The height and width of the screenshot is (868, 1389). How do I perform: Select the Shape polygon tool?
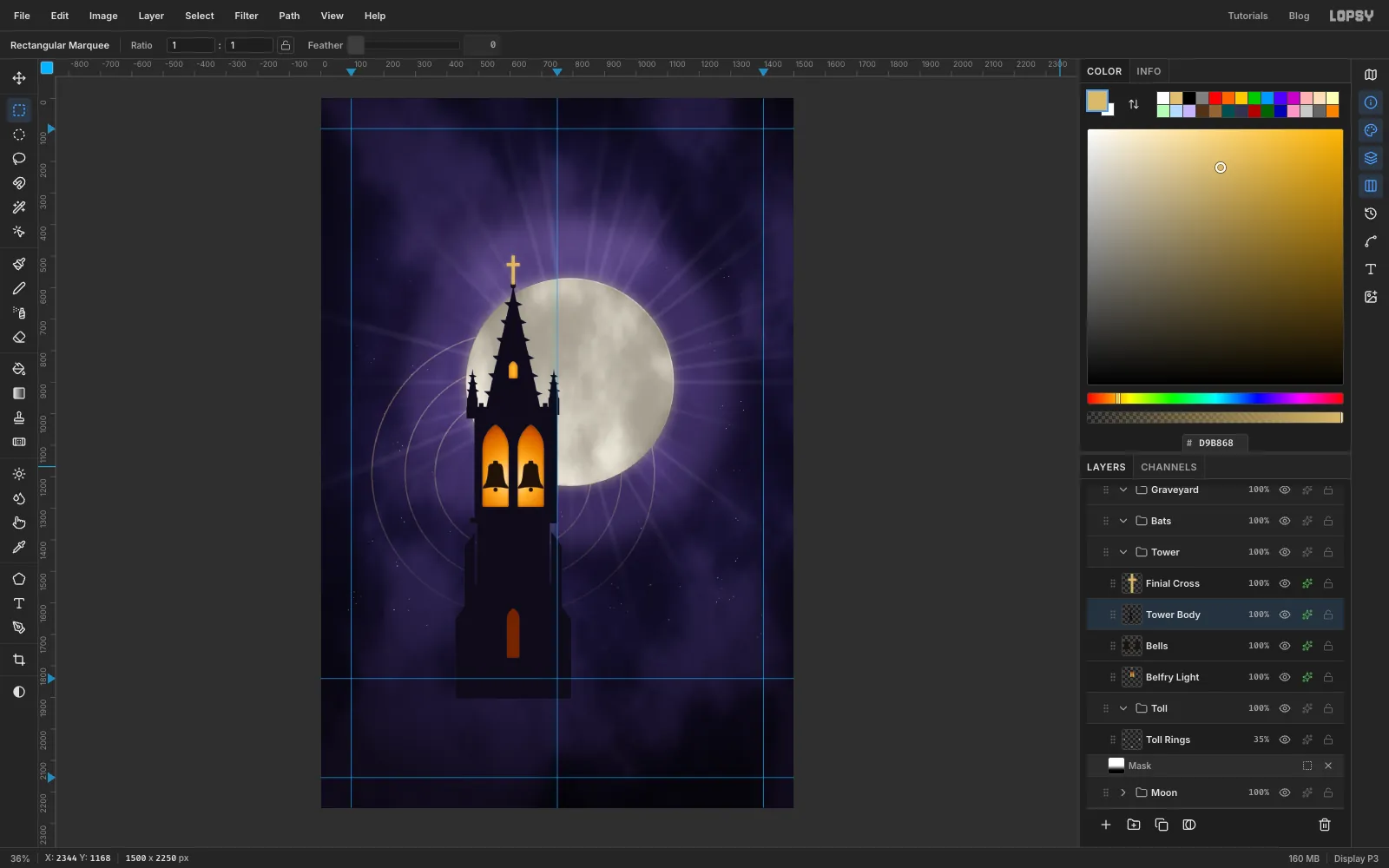click(18, 579)
